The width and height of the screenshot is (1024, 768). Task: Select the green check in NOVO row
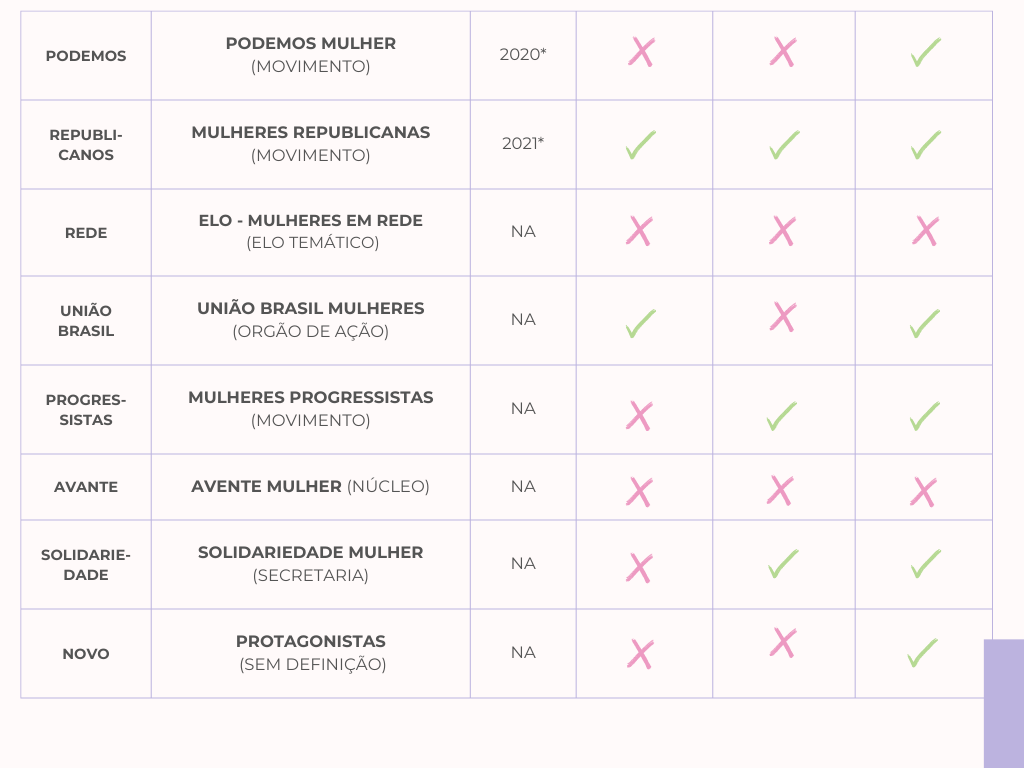point(922,653)
